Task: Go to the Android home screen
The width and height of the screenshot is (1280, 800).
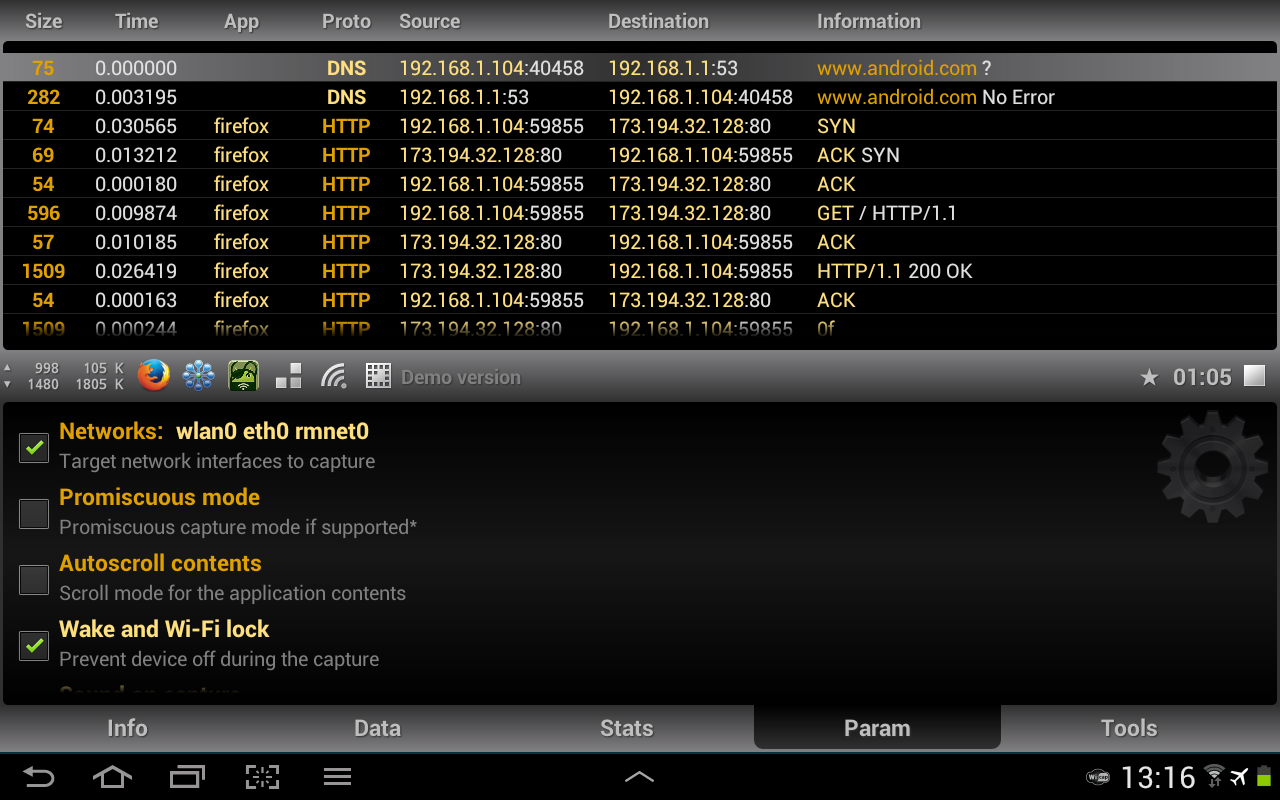Action: [112, 777]
